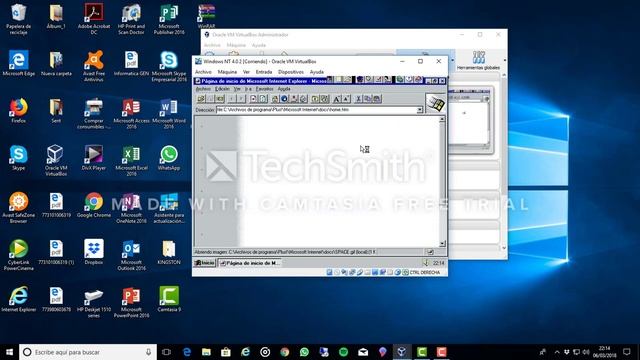Screen dimensions: 640x360
Task: Click the blue globe search icon in IE toolbar
Action: tap(284, 99)
